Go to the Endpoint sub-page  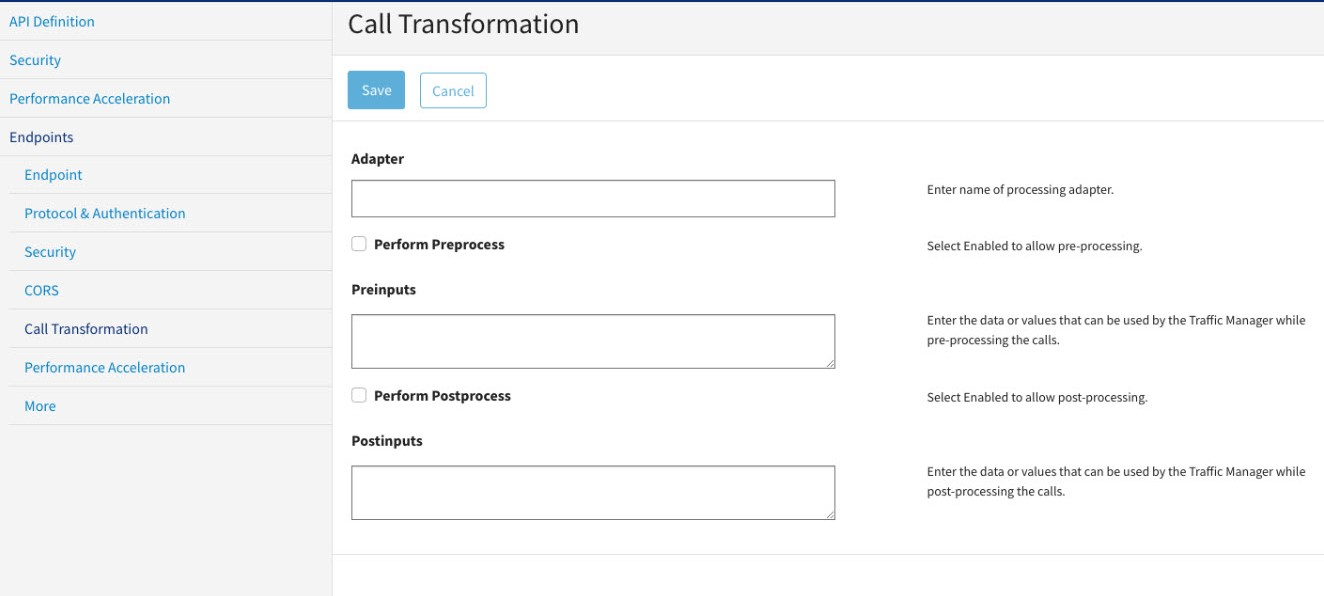coord(53,175)
